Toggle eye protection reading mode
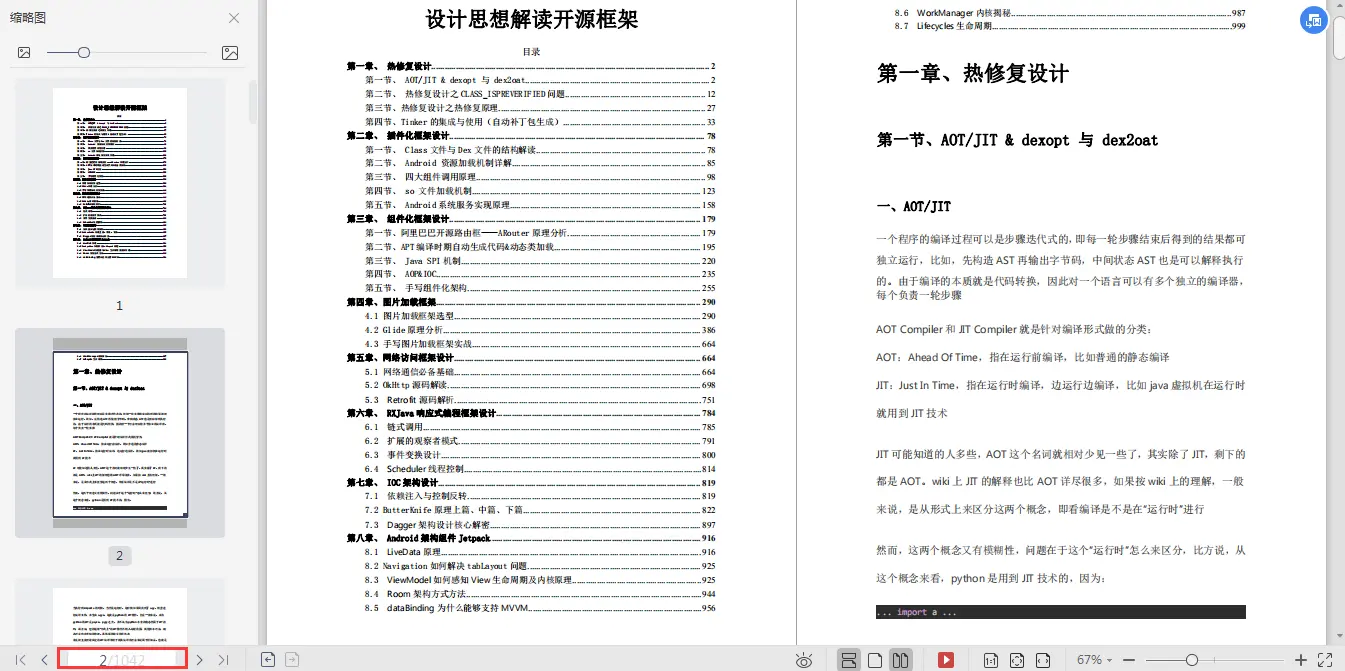This screenshot has width=1345, height=671. click(805, 658)
